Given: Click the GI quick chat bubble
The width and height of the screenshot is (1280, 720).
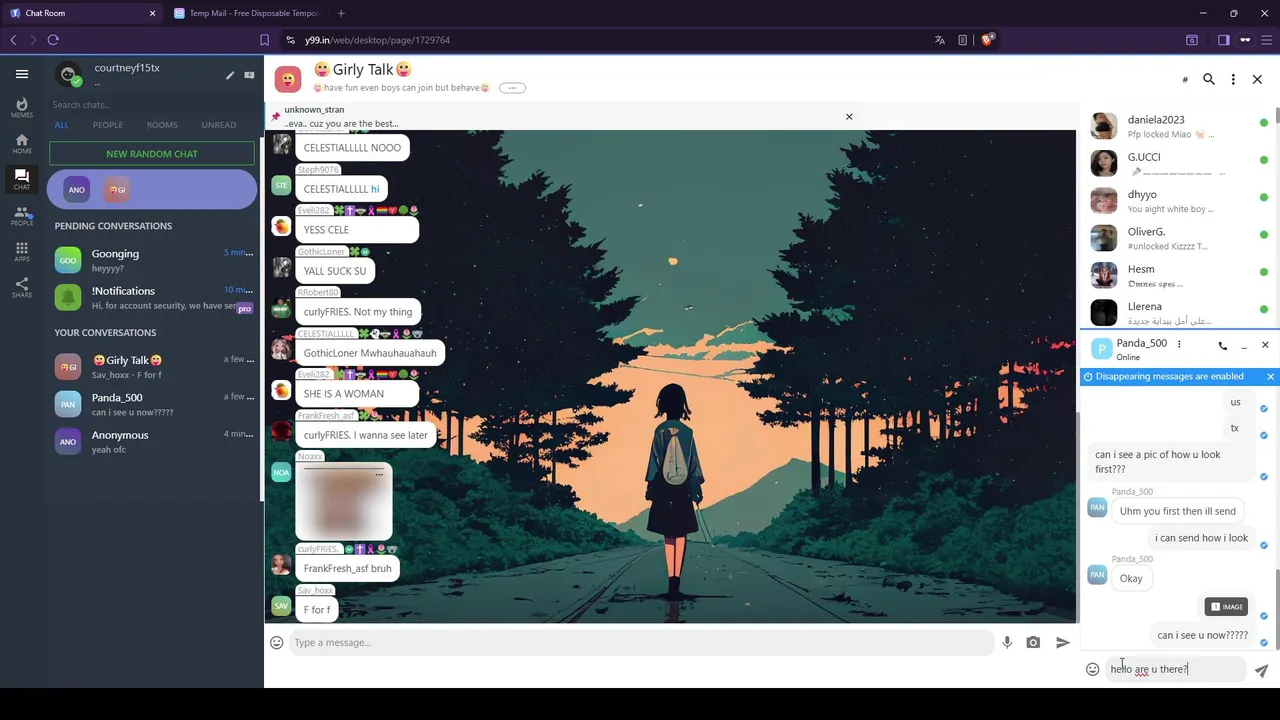Looking at the screenshot, I should [117, 189].
